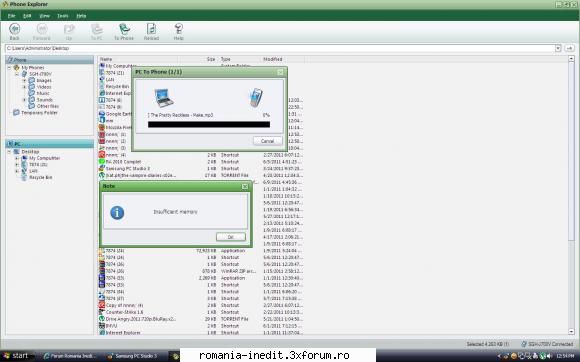Viewport: 580px width, 362px height.
Task: Select the Music folder in phone tree
Action: tap(39, 93)
